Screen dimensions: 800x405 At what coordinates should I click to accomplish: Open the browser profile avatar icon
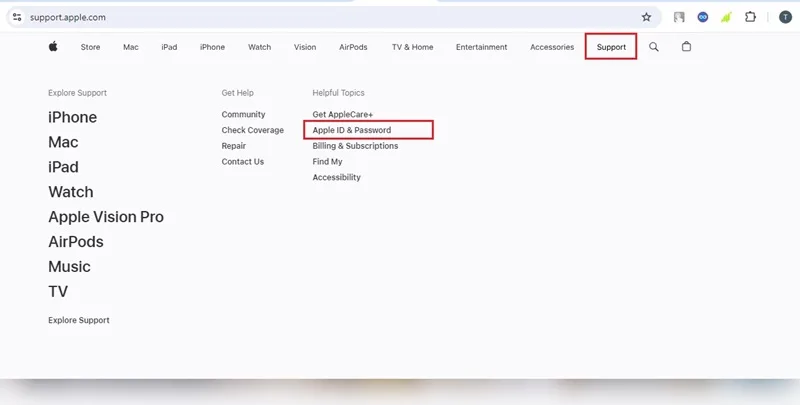[x=785, y=17]
